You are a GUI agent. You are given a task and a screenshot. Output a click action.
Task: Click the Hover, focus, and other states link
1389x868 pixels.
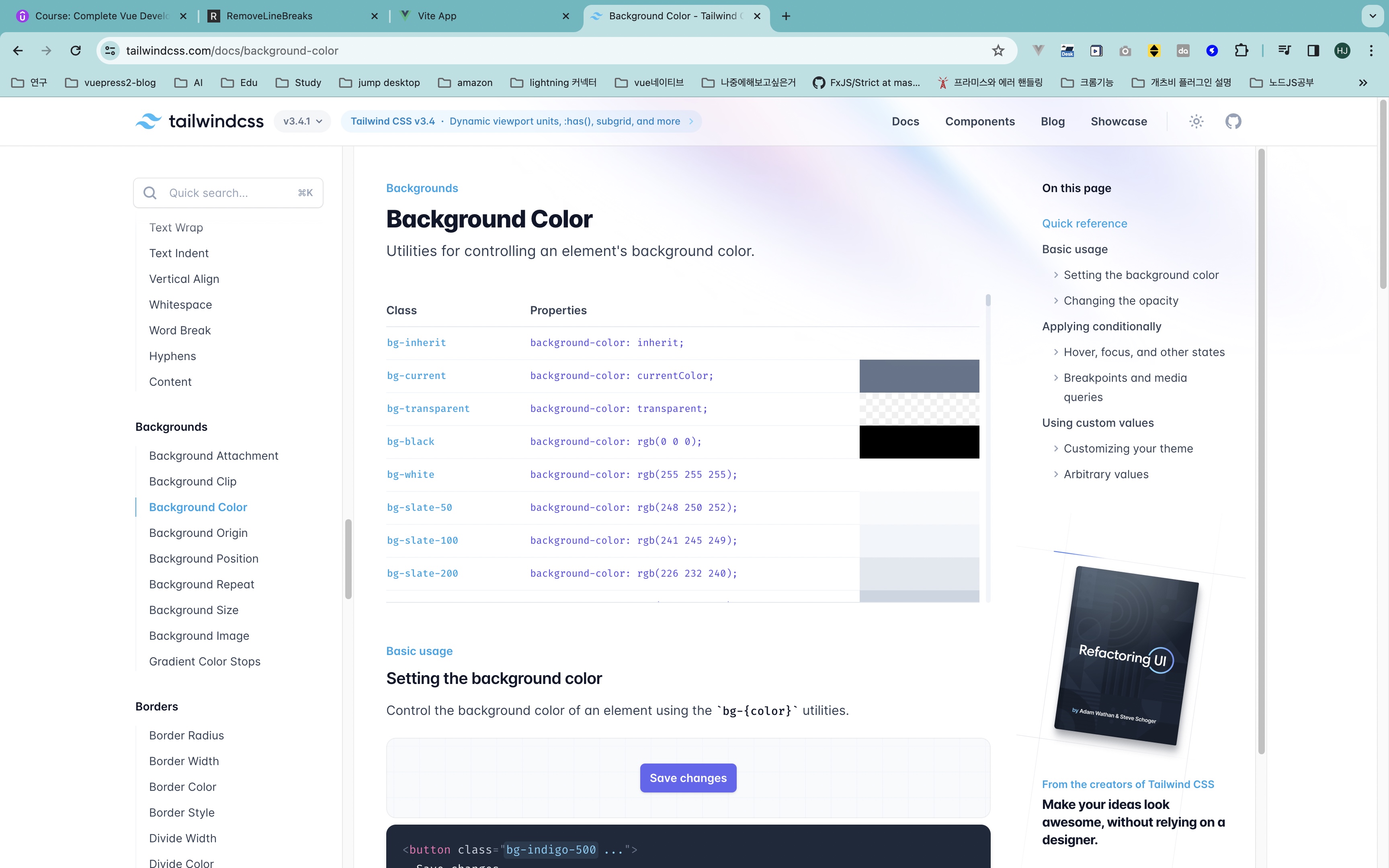(x=1144, y=352)
